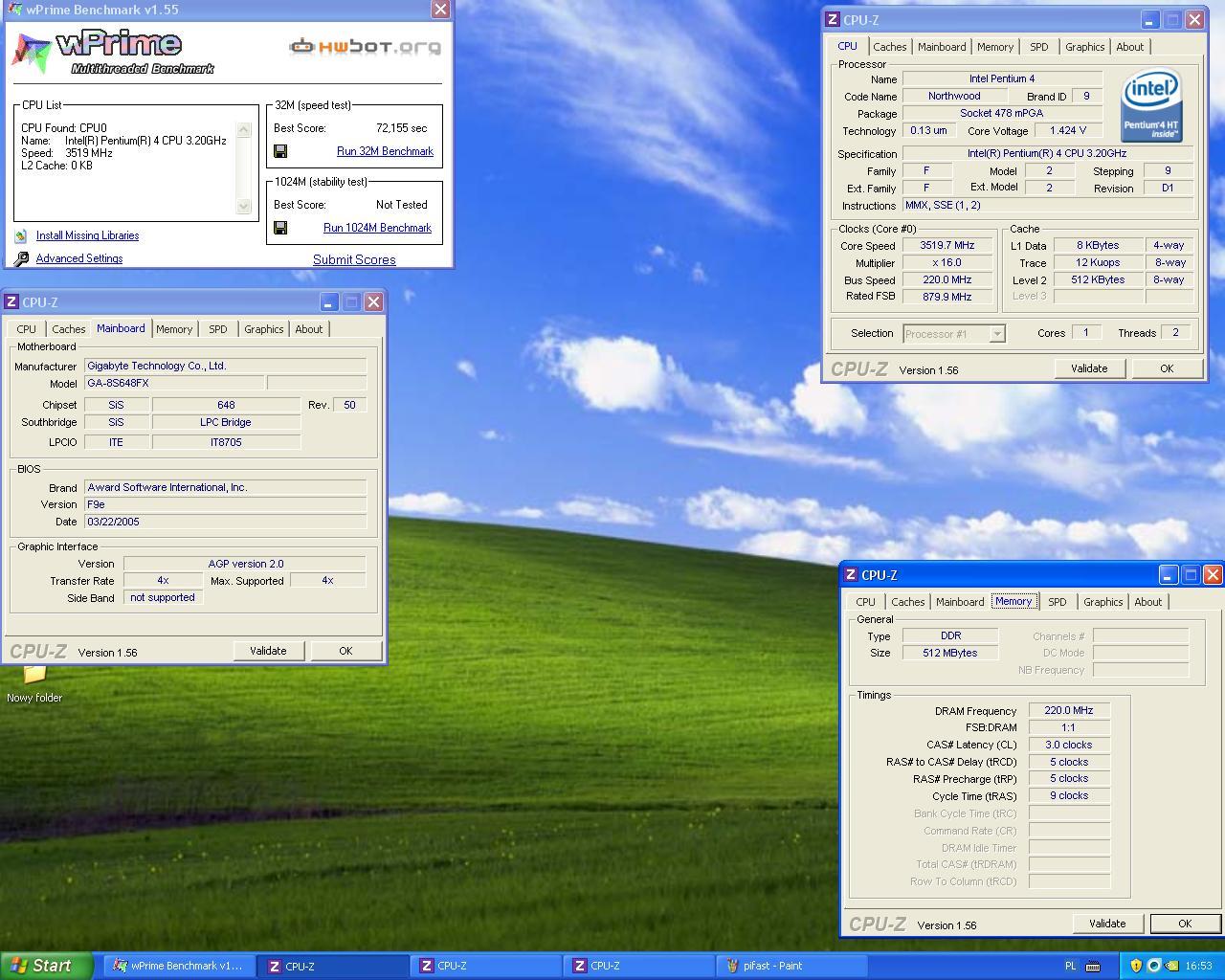Click the BIOS date 03/22/2005 field
Screen dimensions: 1225x980
(x=225, y=523)
